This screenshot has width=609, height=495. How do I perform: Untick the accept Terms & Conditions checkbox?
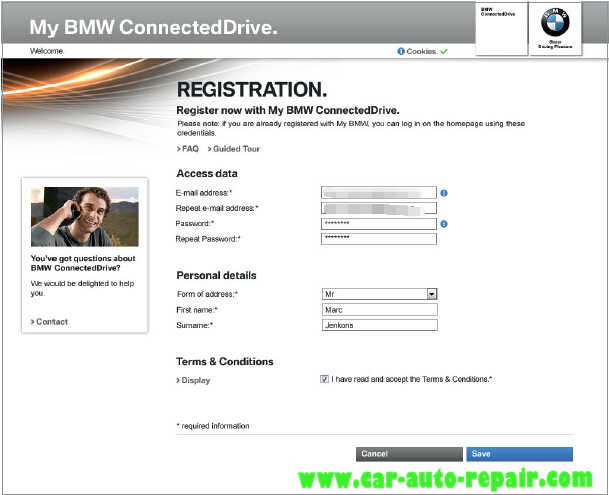click(x=324, y=379)
